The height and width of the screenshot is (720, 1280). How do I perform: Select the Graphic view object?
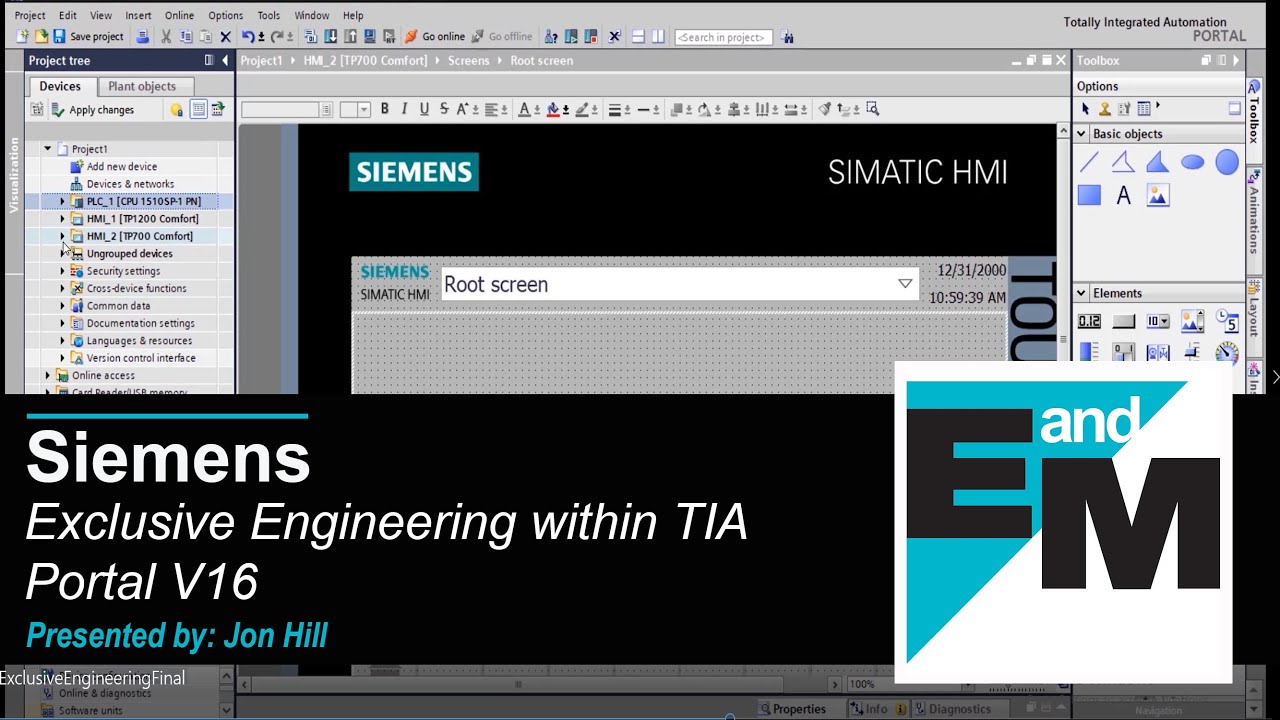coord(1157,196)
